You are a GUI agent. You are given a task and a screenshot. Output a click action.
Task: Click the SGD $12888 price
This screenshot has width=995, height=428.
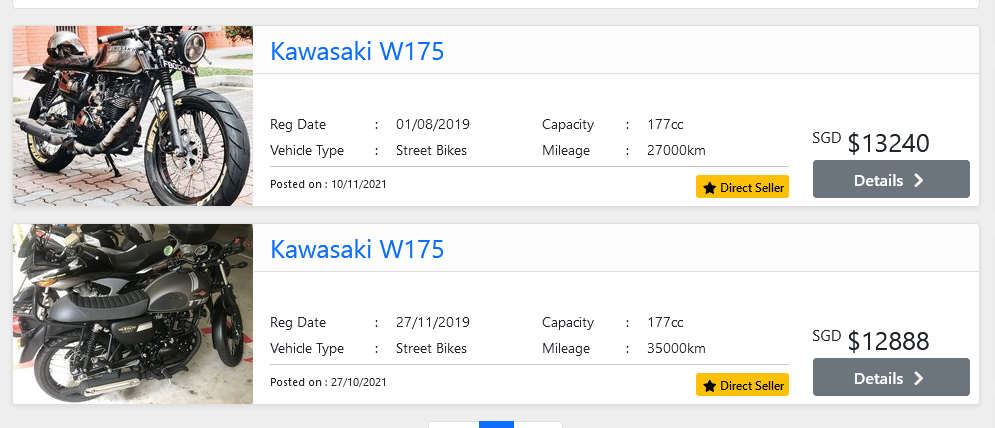pos(888,341)
